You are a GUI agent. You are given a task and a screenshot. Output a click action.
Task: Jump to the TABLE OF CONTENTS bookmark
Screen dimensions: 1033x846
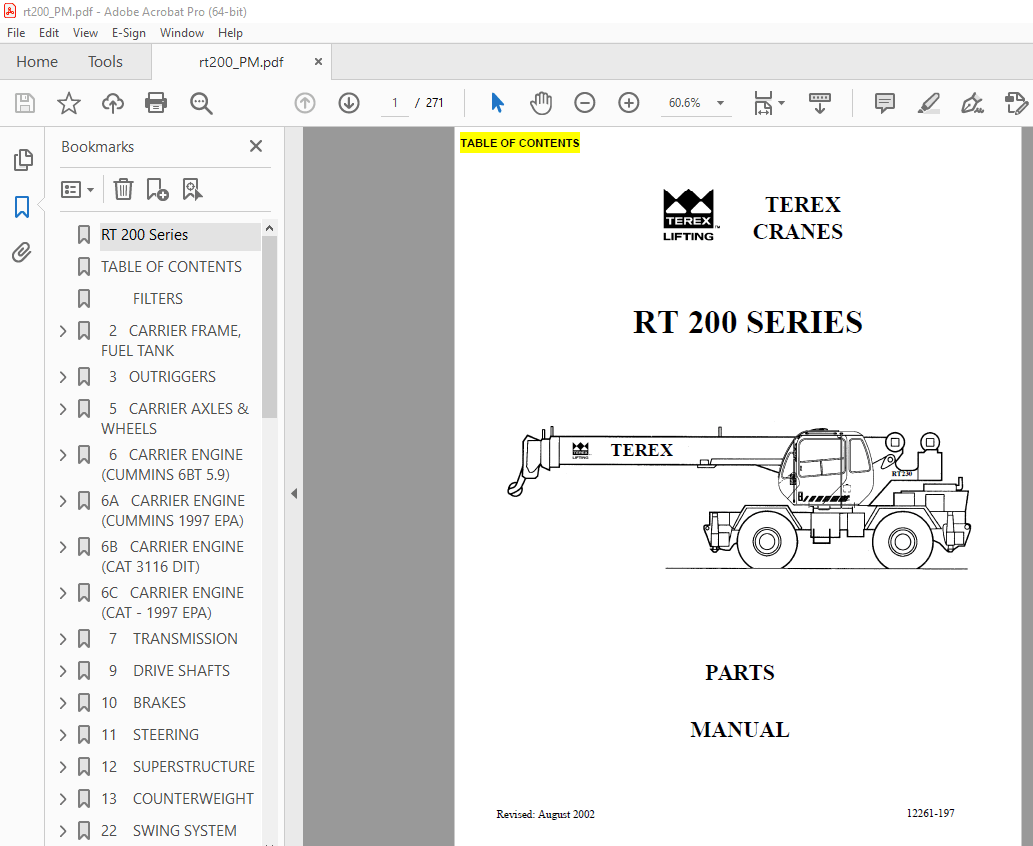(170, 266)
